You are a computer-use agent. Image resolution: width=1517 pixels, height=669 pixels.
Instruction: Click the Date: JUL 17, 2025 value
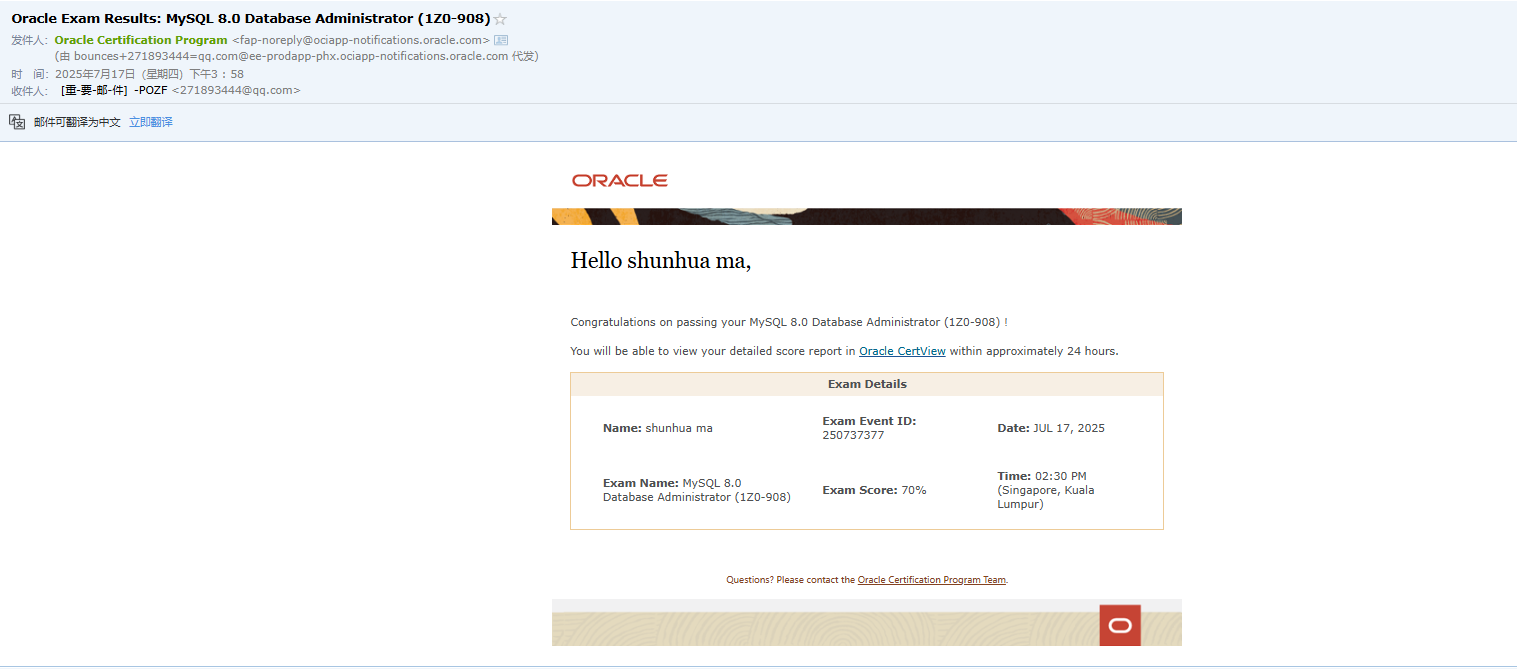[1051, 428]
